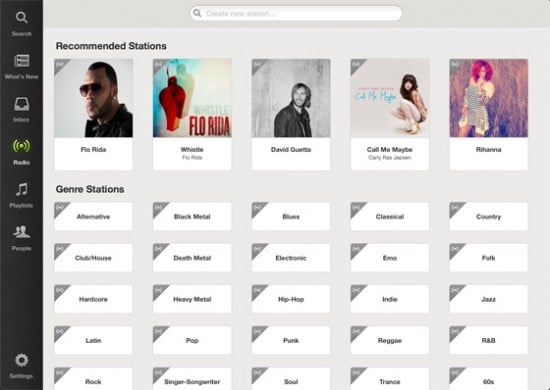Click the Whistle station title

192,149
